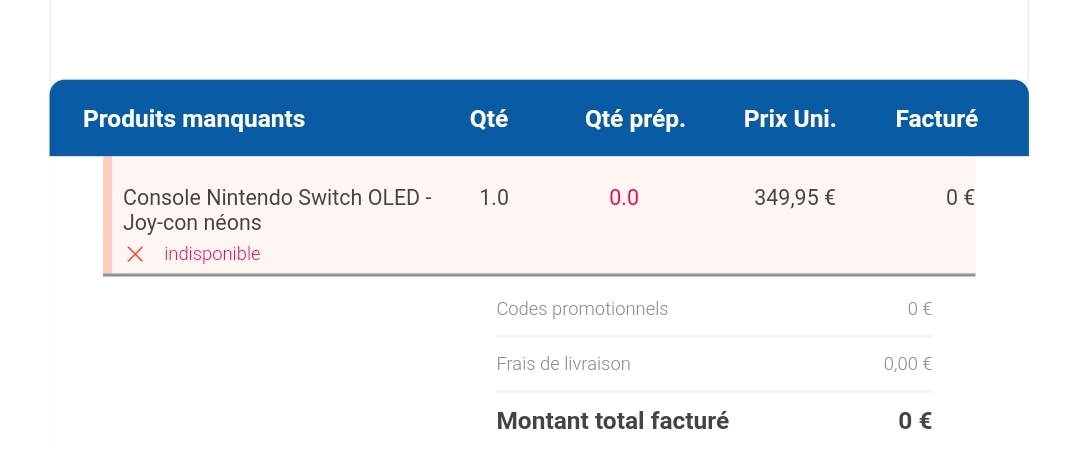Click 'Joy-con néons' second line of product name
Screen dimensions: 1080x470
(192, 223)
